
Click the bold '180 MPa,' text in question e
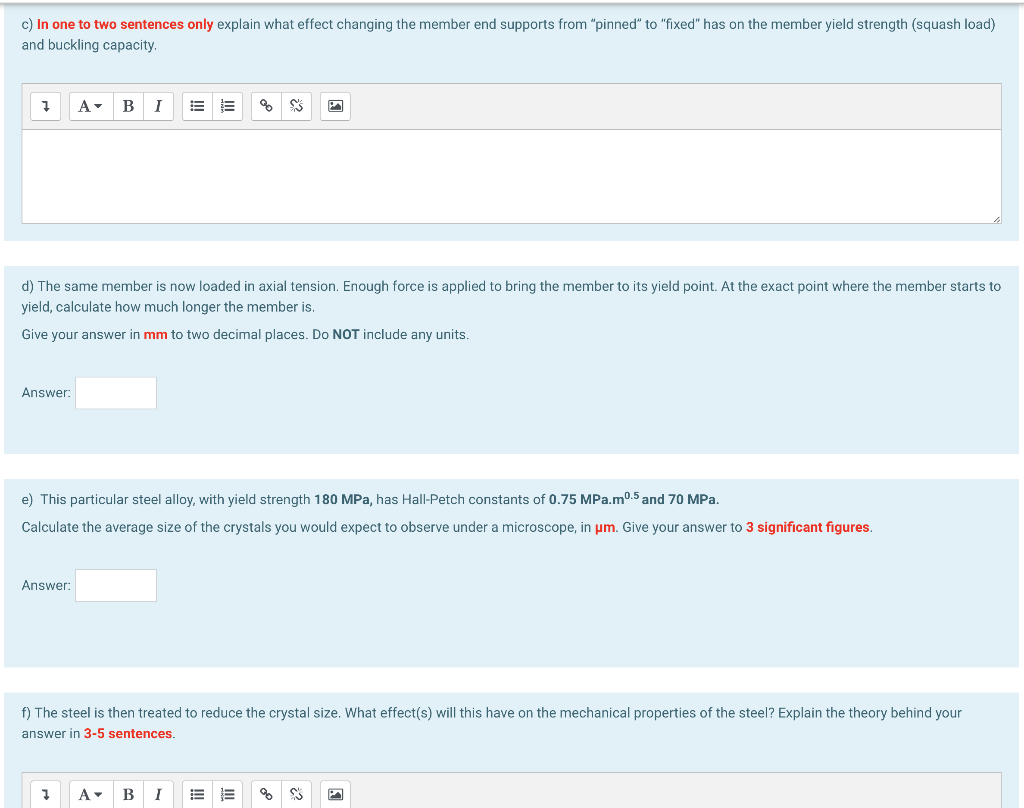343,500
